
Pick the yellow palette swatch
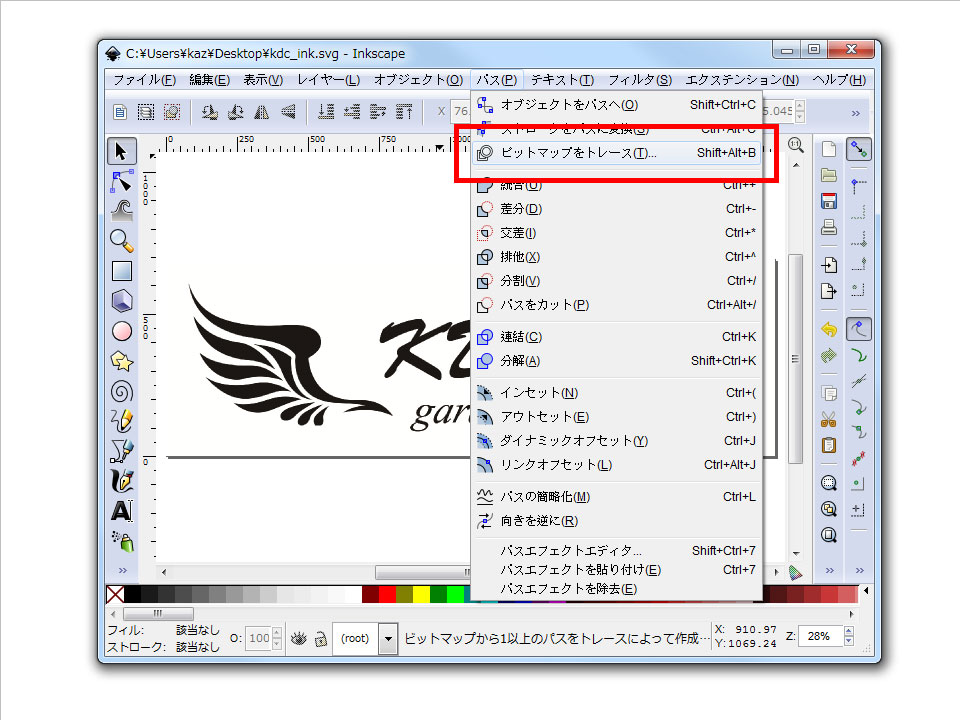pos(421,594)
